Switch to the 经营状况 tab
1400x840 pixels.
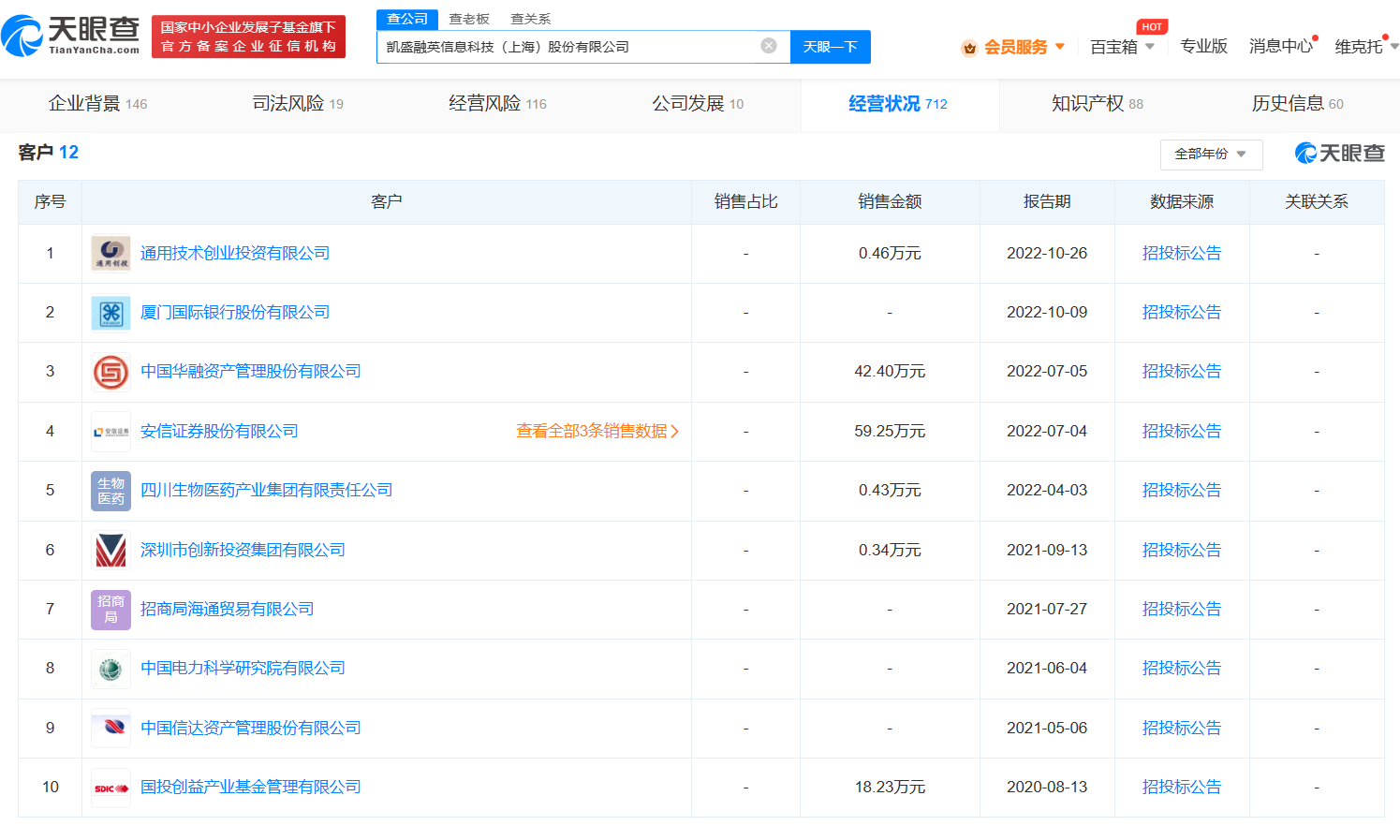(898, 104)
